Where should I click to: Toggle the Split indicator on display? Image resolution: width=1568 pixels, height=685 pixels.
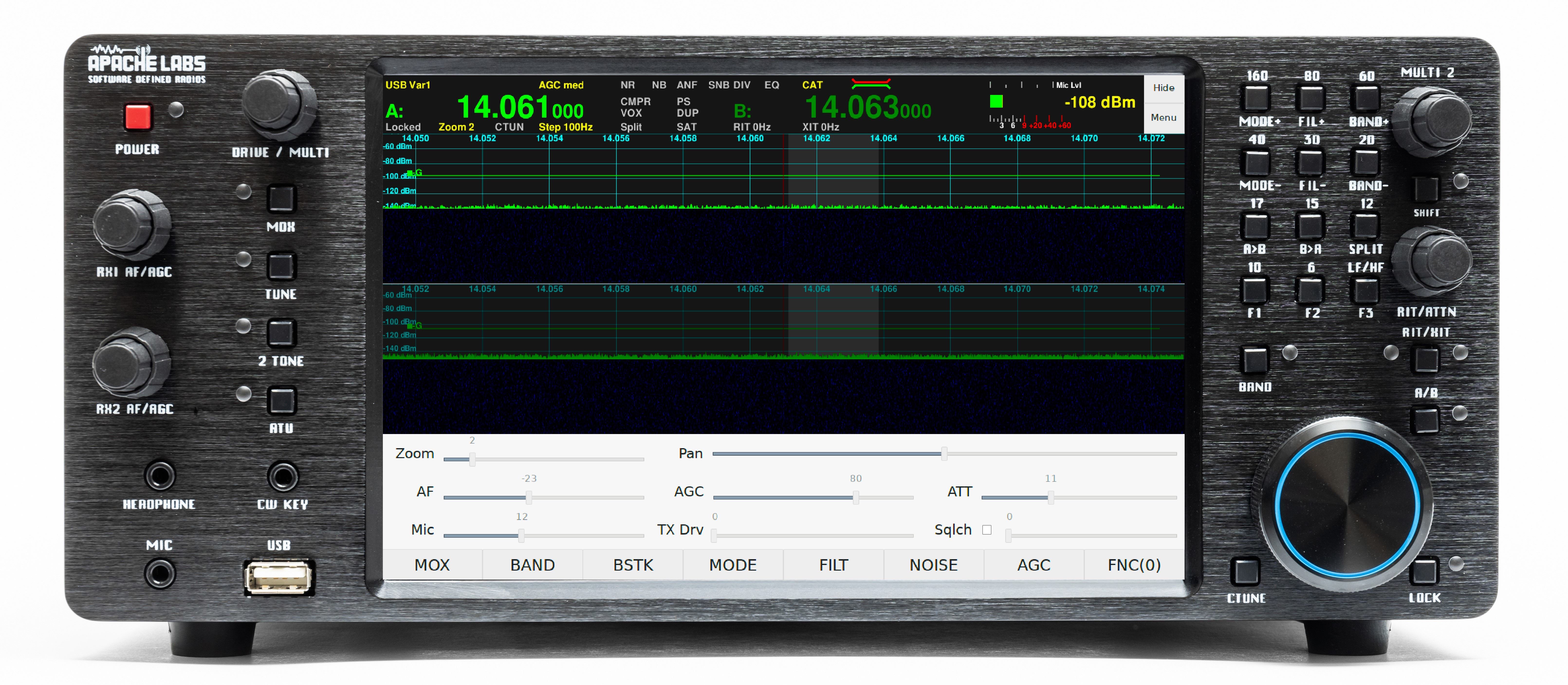[631, 127]
